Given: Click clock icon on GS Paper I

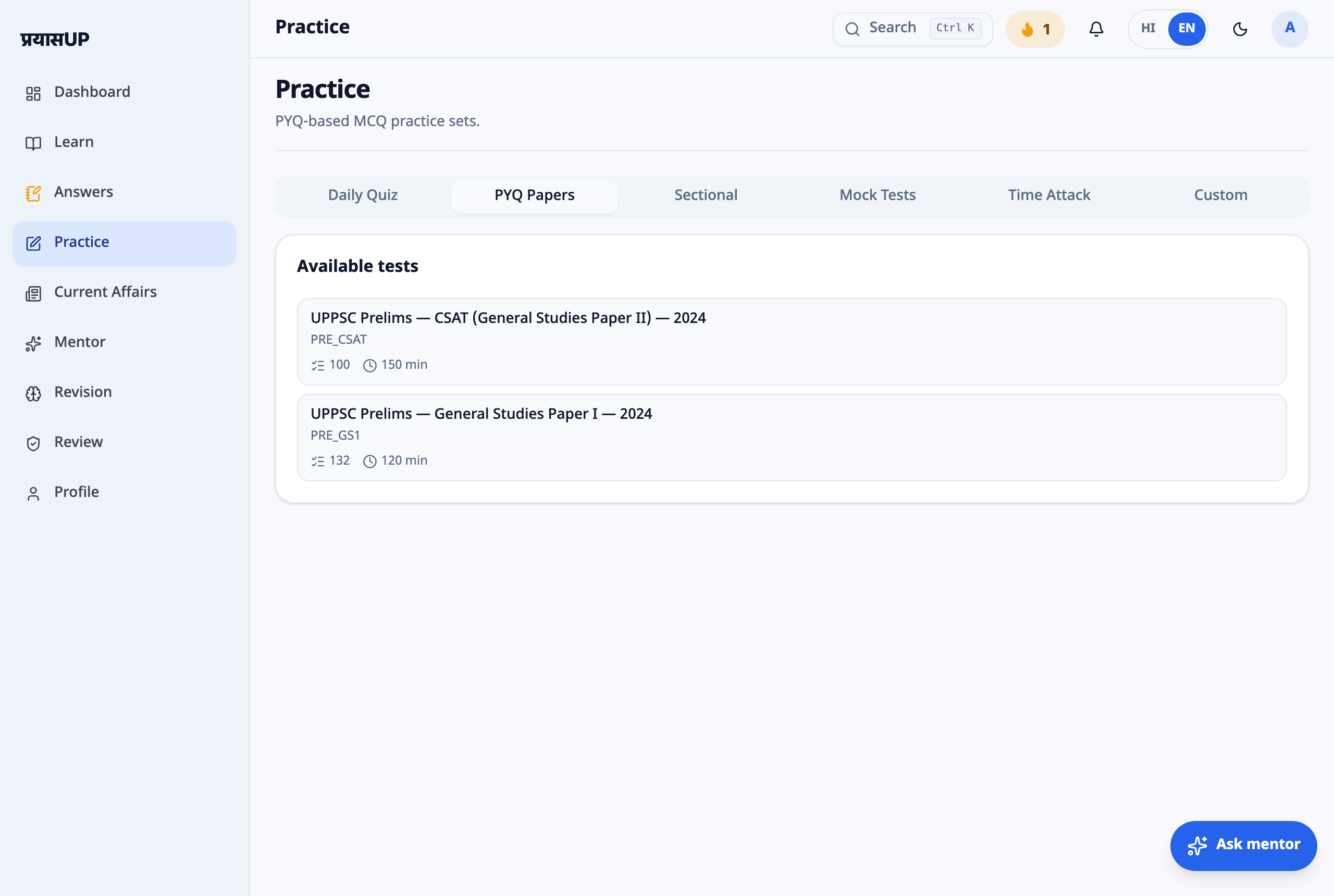Looking at the screenshot, I should [370, 461].
